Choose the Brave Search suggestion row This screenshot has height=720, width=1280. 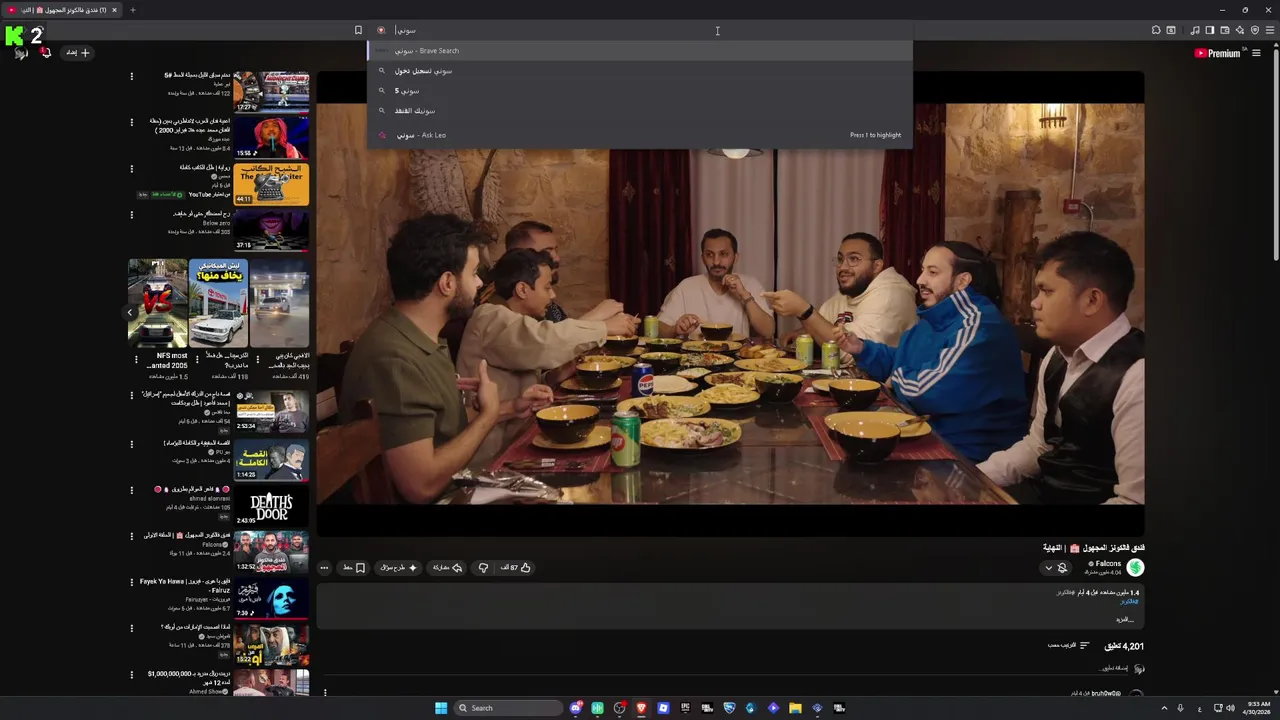(640, 51)
